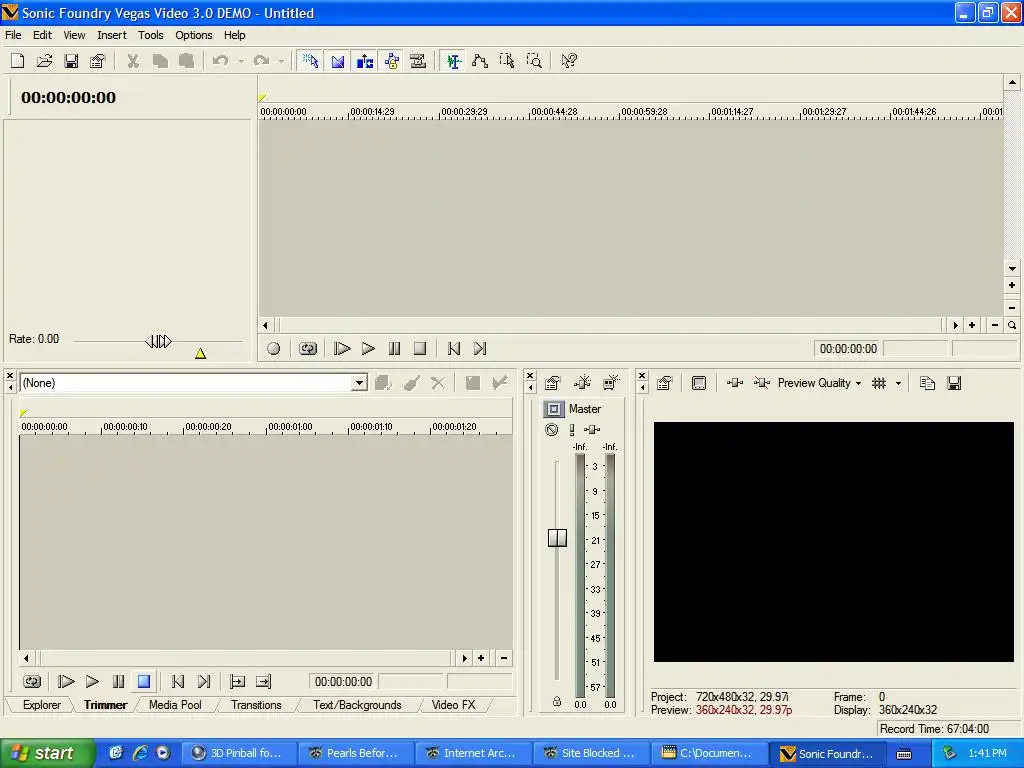Mute the Master bus

pyautogui.click(x=552, y=429)
